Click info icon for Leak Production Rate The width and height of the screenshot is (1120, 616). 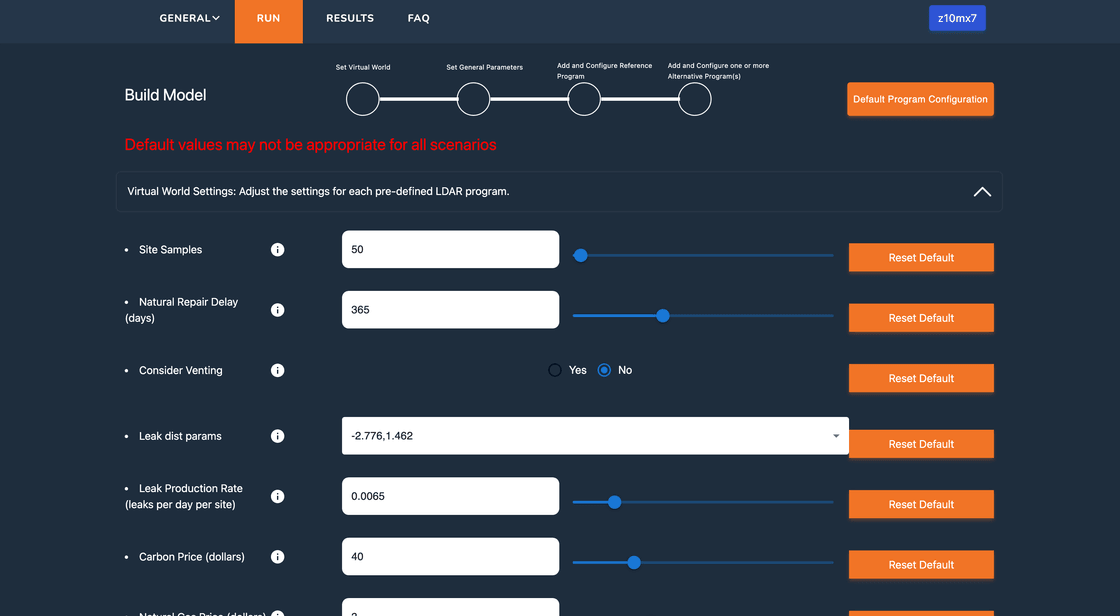[278, 497]
